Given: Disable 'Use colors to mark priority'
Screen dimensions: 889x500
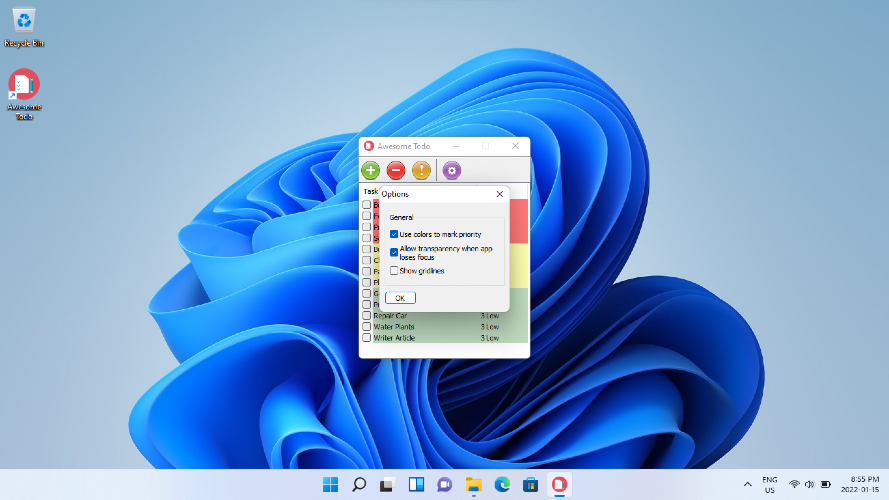Looking at the screenshot, I should click(x=394, y=234).
